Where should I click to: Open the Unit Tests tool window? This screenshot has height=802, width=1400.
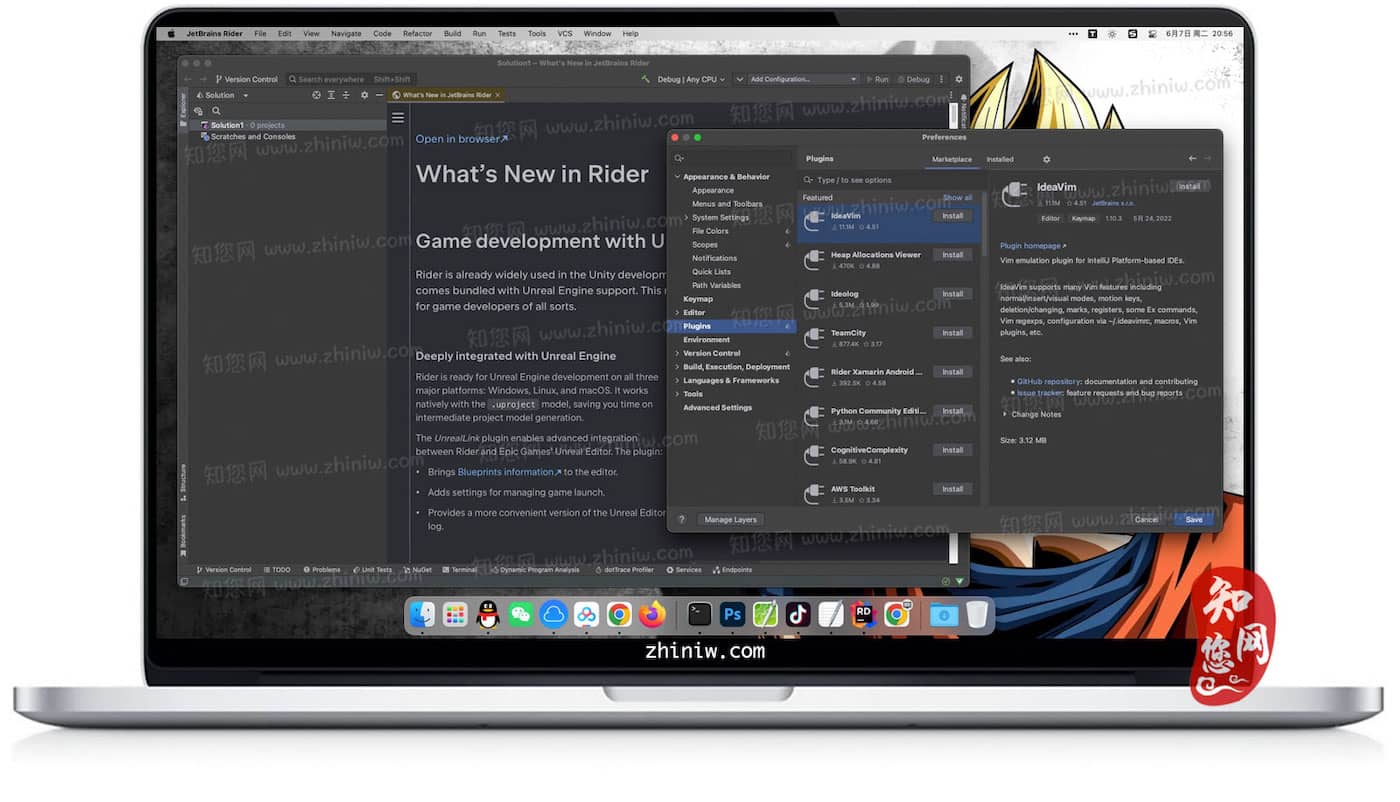click(x=373, y=570)
